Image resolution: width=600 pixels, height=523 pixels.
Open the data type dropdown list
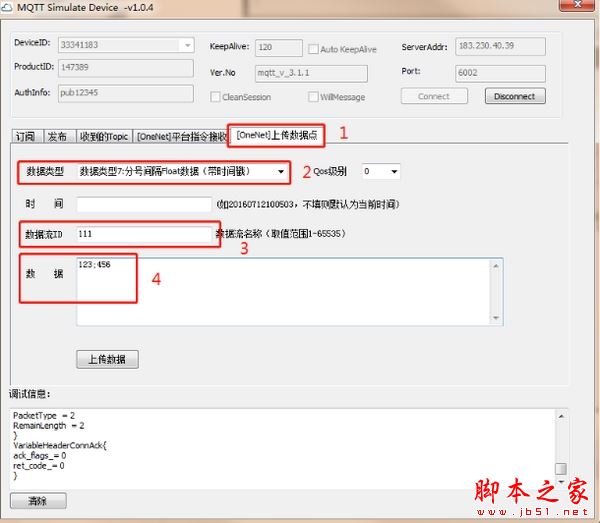(x=281, y=172)
